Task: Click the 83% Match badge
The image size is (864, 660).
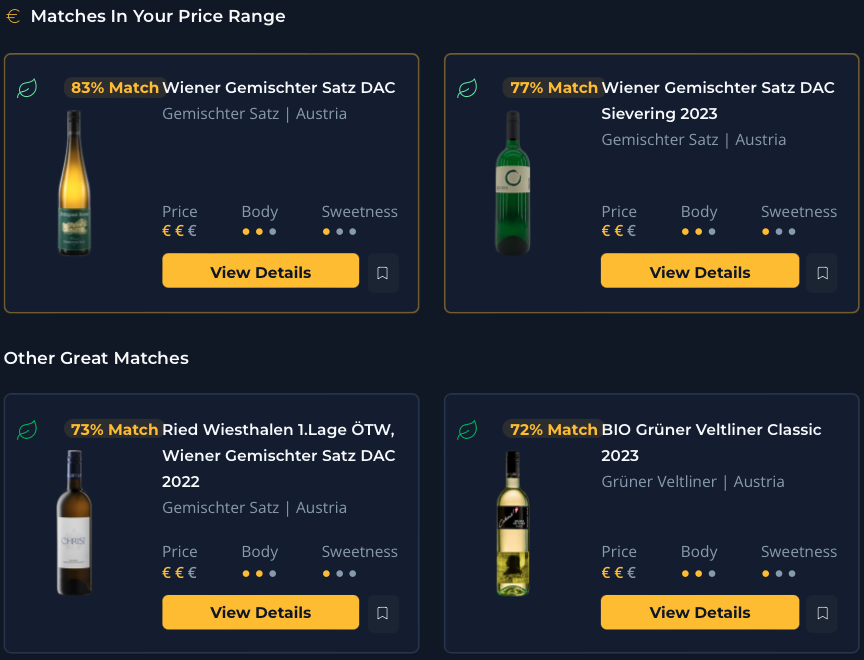Action: coord(113,87)
